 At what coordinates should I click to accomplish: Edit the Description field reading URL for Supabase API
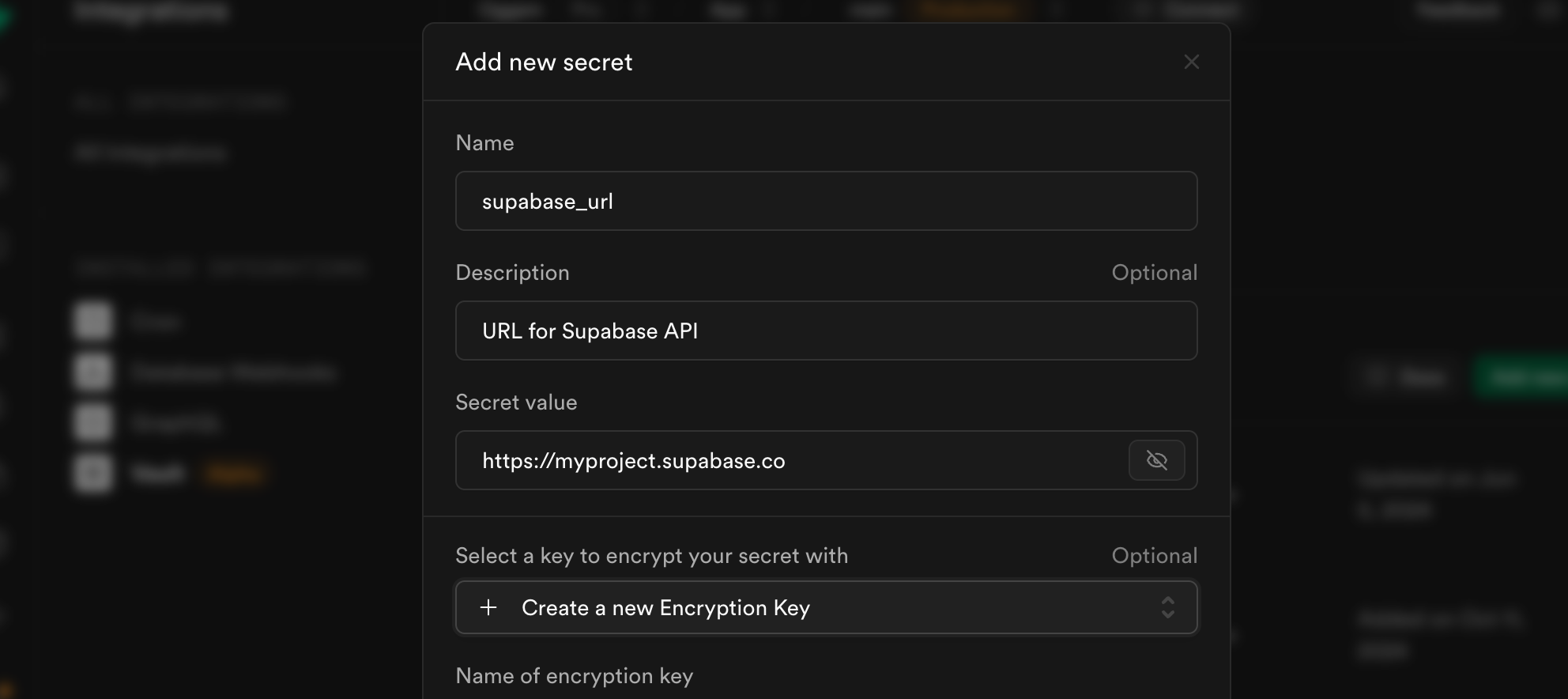click(826, 331)
